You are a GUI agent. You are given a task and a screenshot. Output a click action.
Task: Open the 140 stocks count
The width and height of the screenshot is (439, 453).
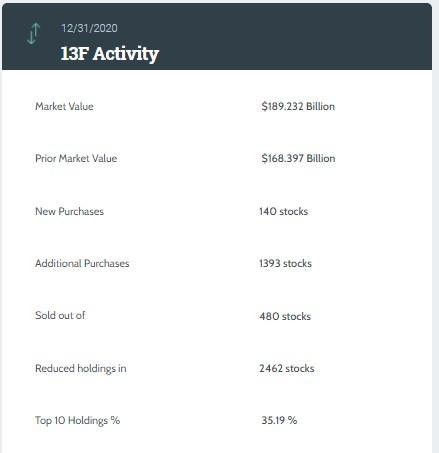(283, 211)
